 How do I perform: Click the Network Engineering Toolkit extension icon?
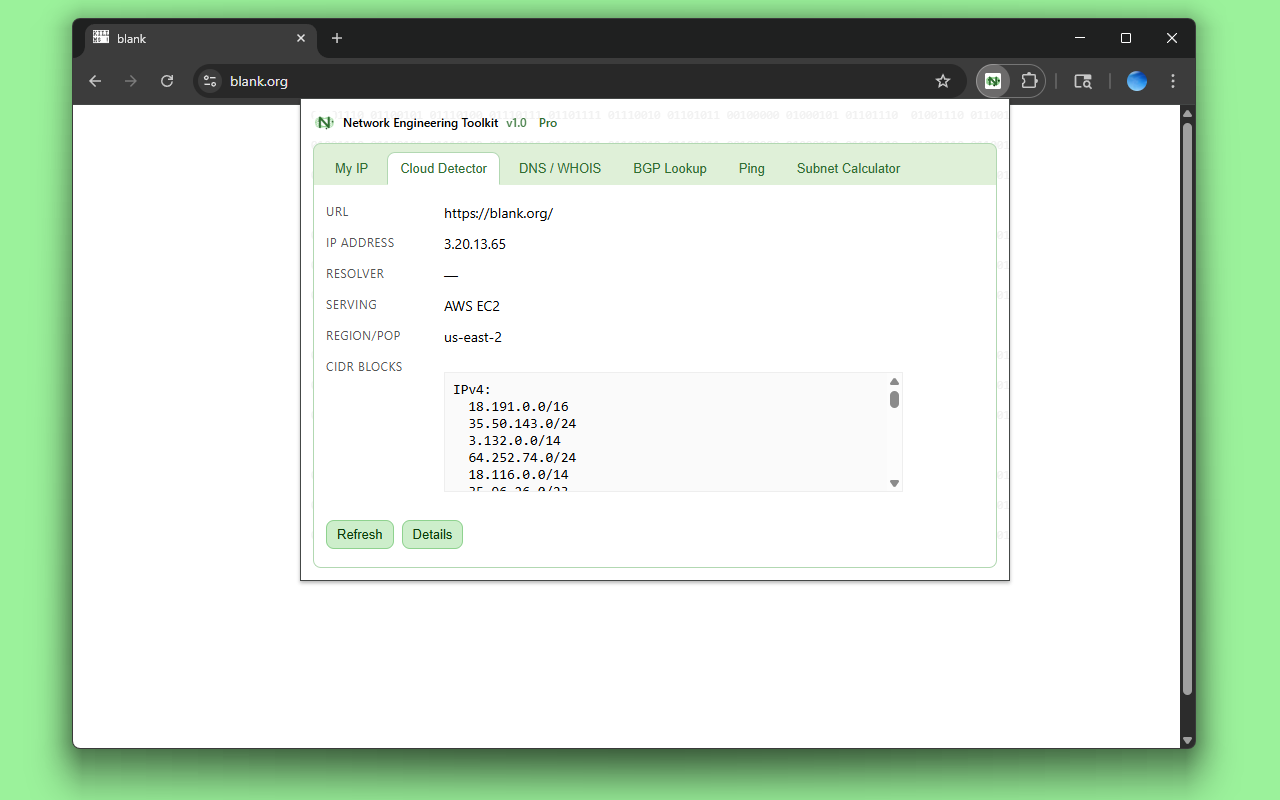(x=992, y=81)
